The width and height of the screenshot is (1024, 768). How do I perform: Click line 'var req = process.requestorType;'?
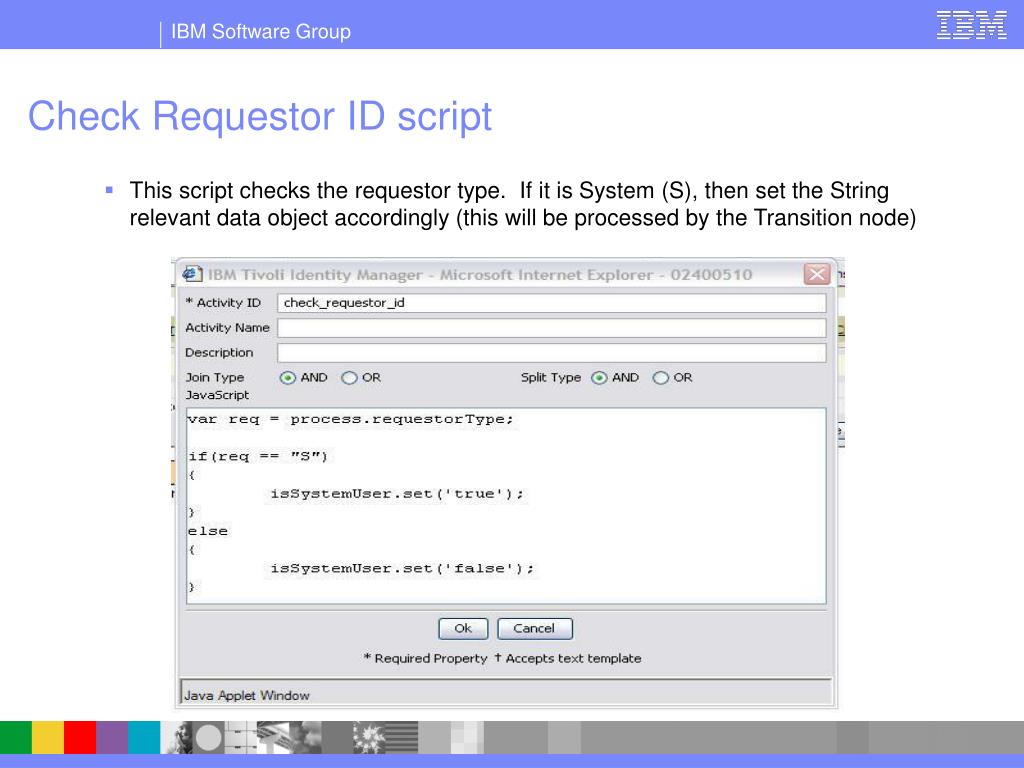pos(351,419)
